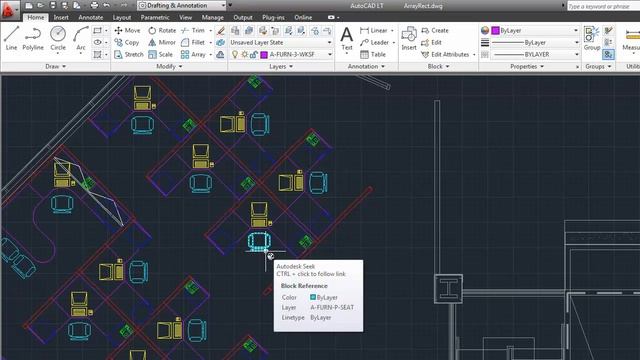Screen dimensions: 640x360
Task: Toggle the ribbon minimize button after Online tab
Action: coord(331,18)
